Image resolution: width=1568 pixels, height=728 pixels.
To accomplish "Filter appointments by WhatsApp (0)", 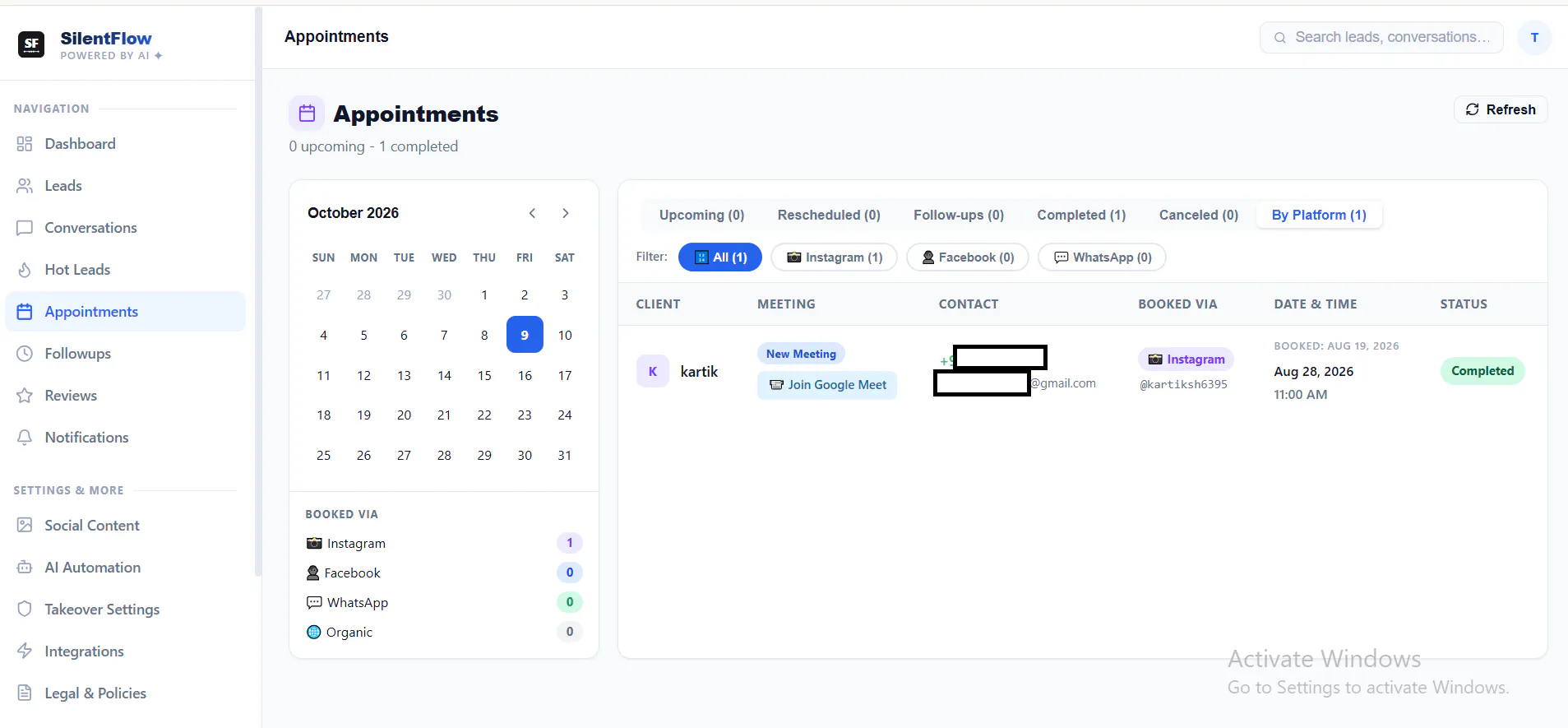I will coord(1102,257).
